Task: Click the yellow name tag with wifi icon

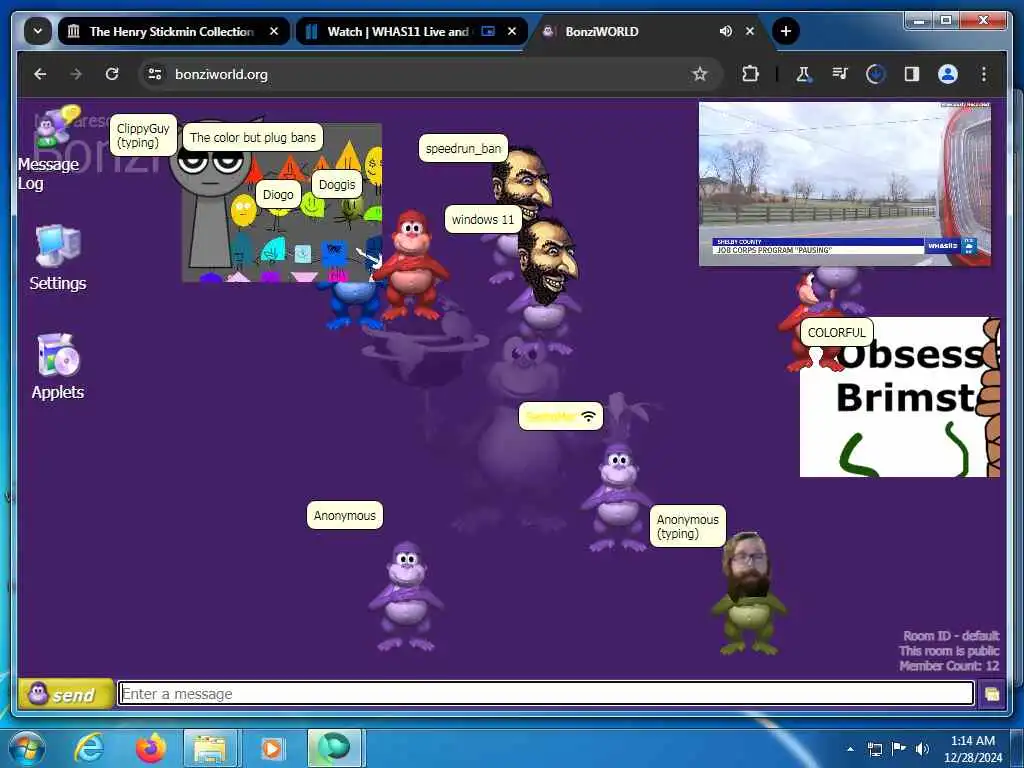Action: tap(560, 416)
